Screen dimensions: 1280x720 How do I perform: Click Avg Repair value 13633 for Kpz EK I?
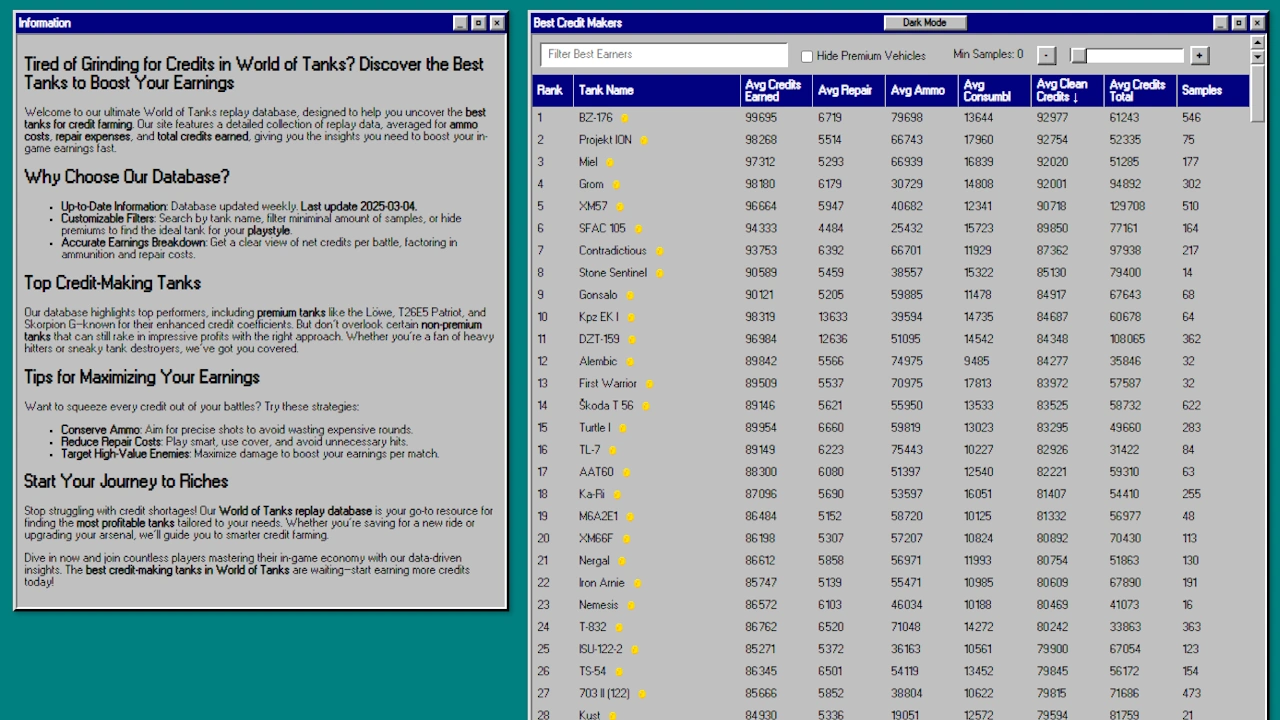pos(832,317)
